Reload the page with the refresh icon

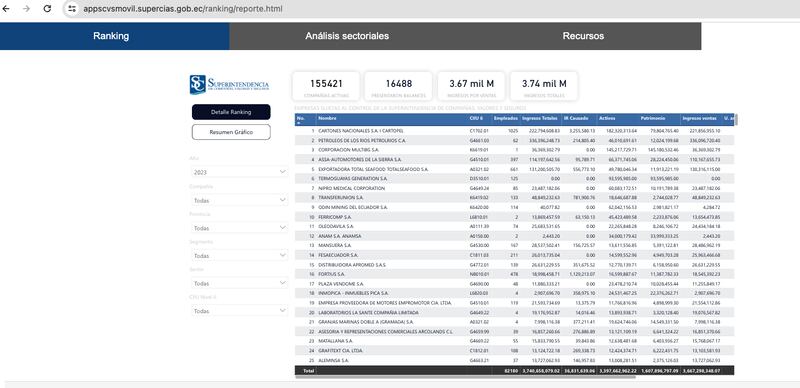coord(47,9)
